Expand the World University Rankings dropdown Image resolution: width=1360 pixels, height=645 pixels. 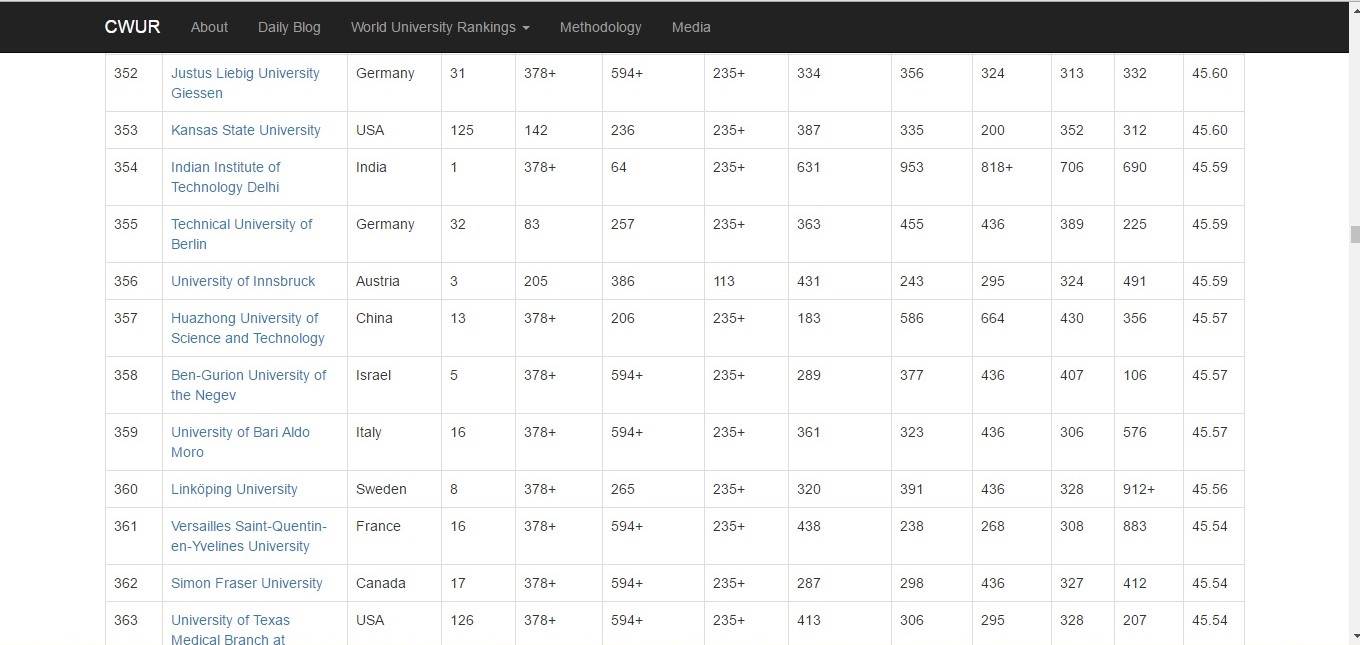click(x=440, y=27)
